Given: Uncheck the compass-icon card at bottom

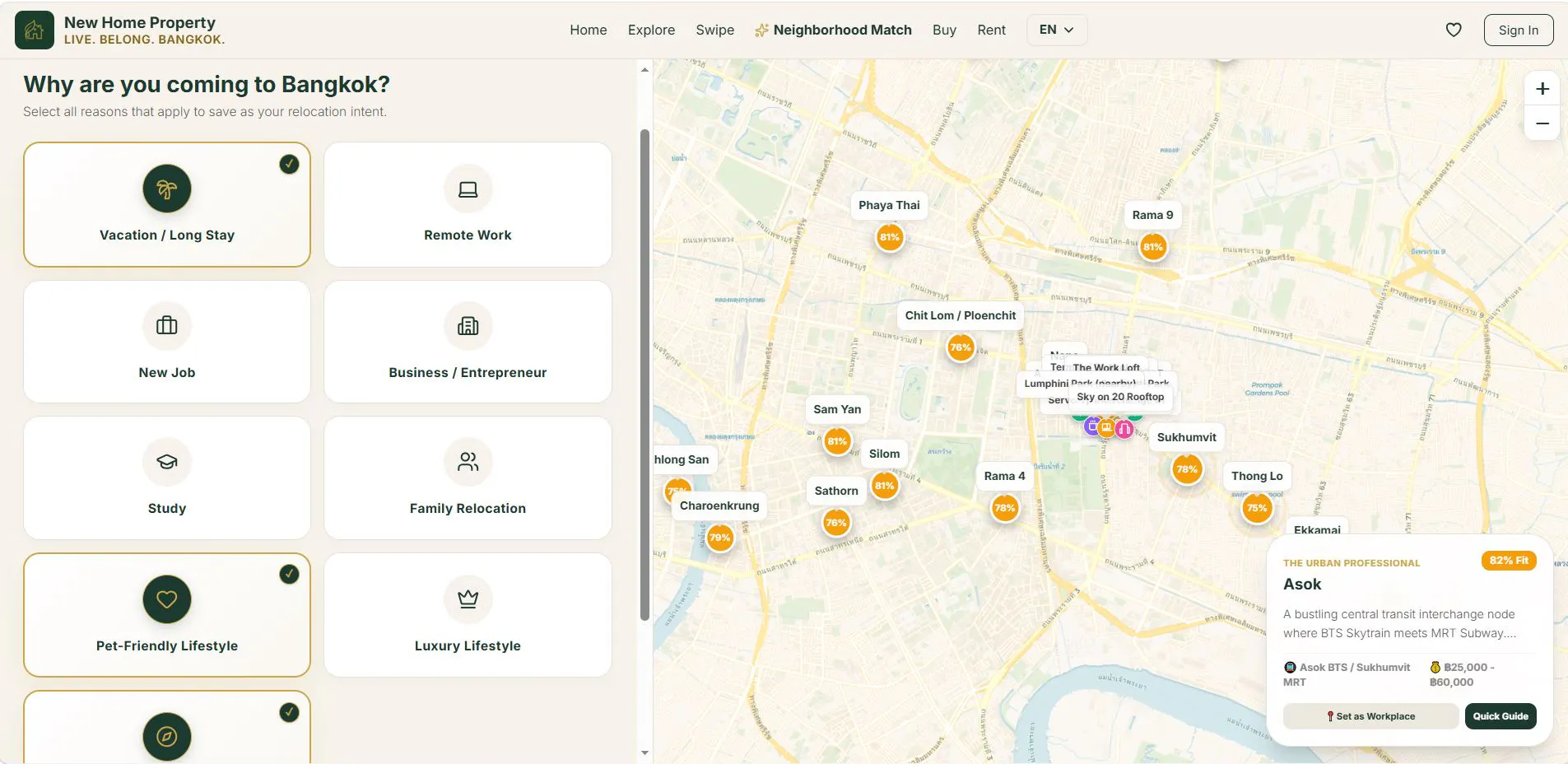Looking at the screenshot, I should click(x=167, y=727).
